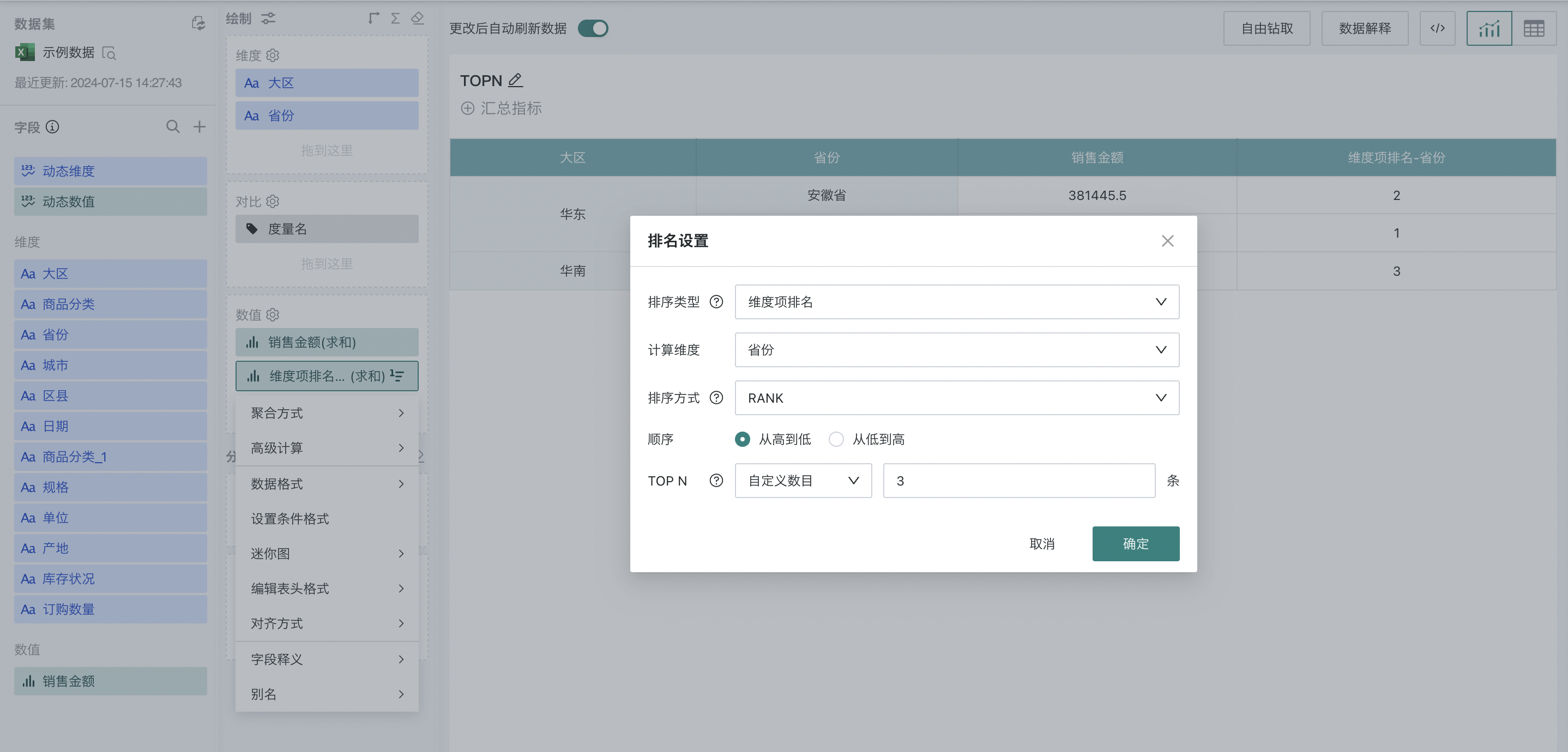Viewport: 1568px width, 752px height.
Task: Click 汇总指标 link
Action: (511, 108)
